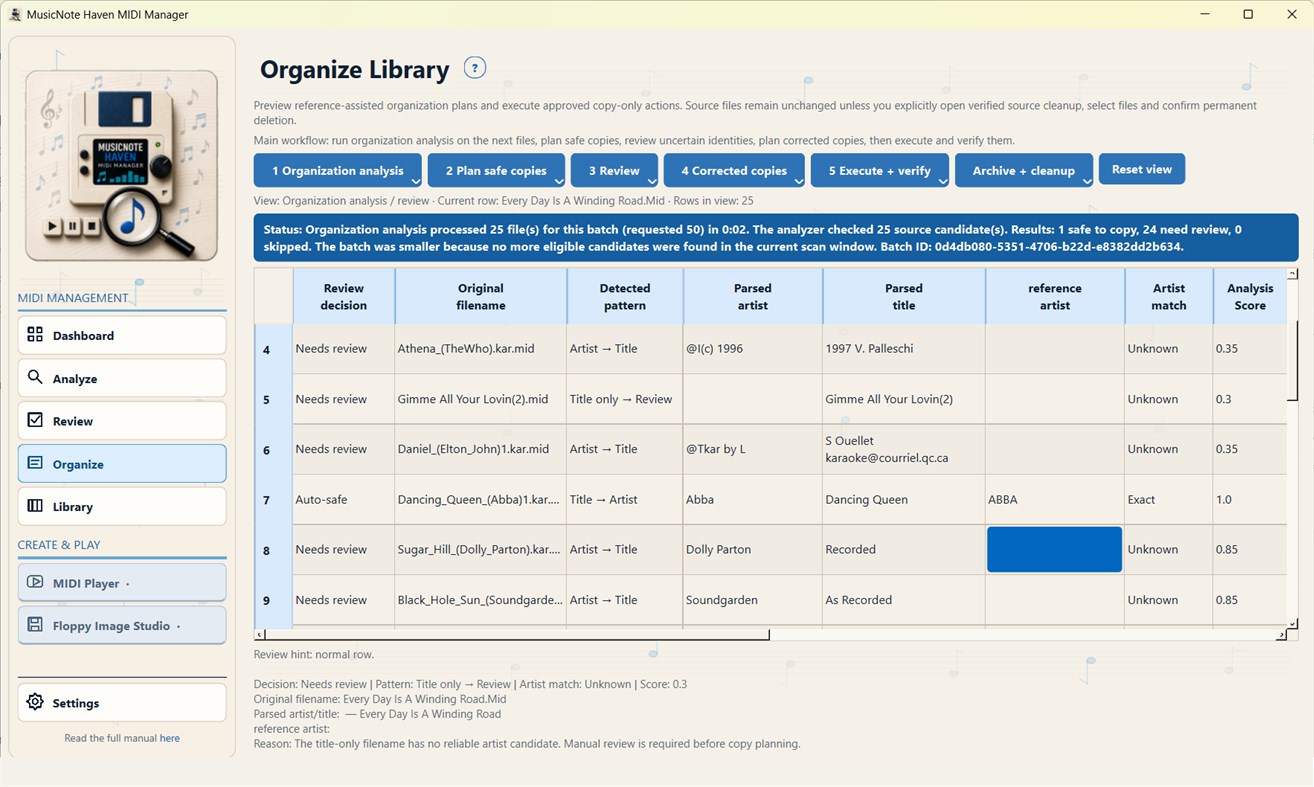Launch the MIDI Player play icon
1314x787 pixels.
point(35,583)
